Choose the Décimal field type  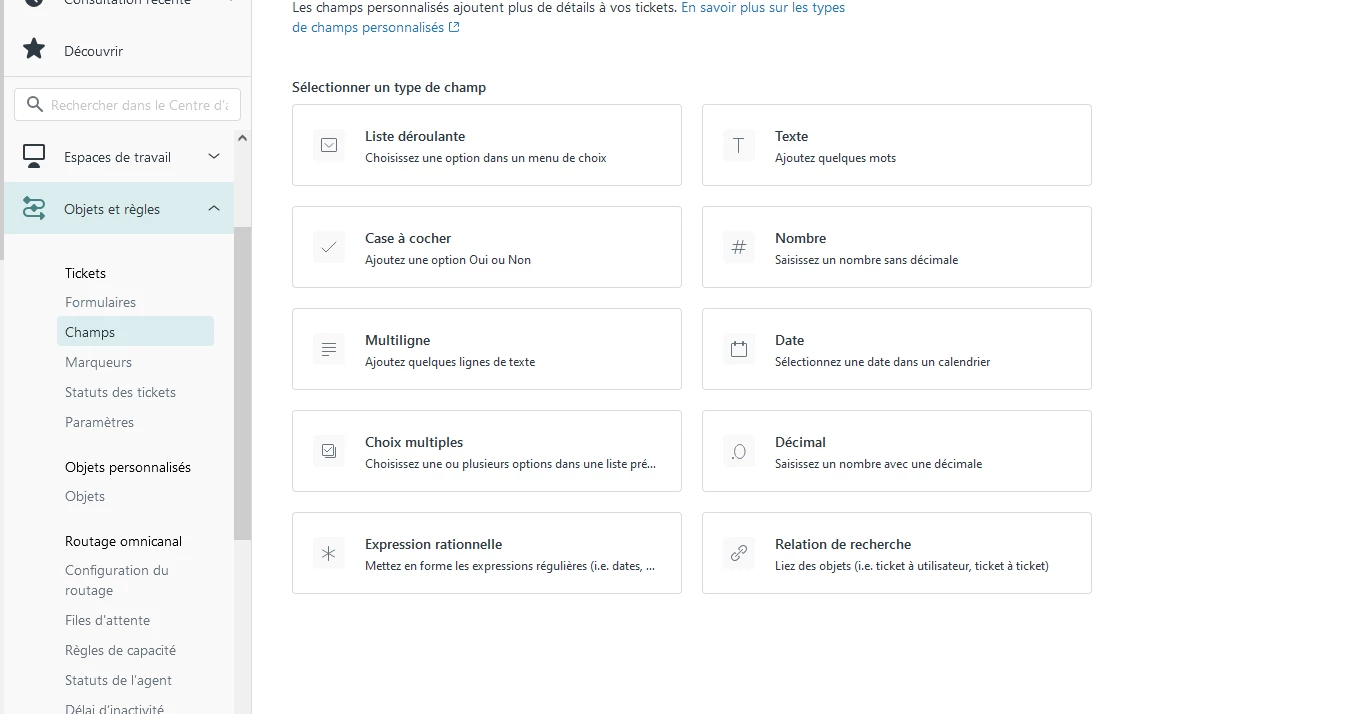coord(897,451)
